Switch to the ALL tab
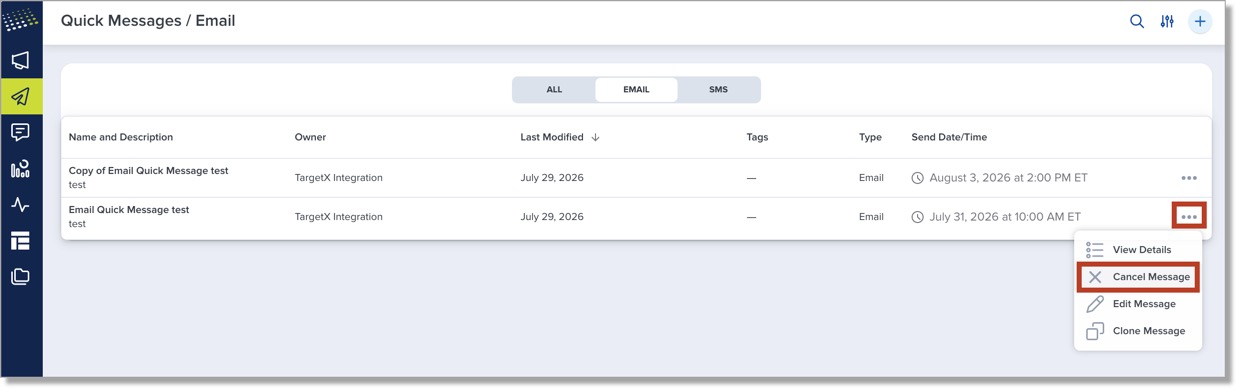 (x=554, y=90)
